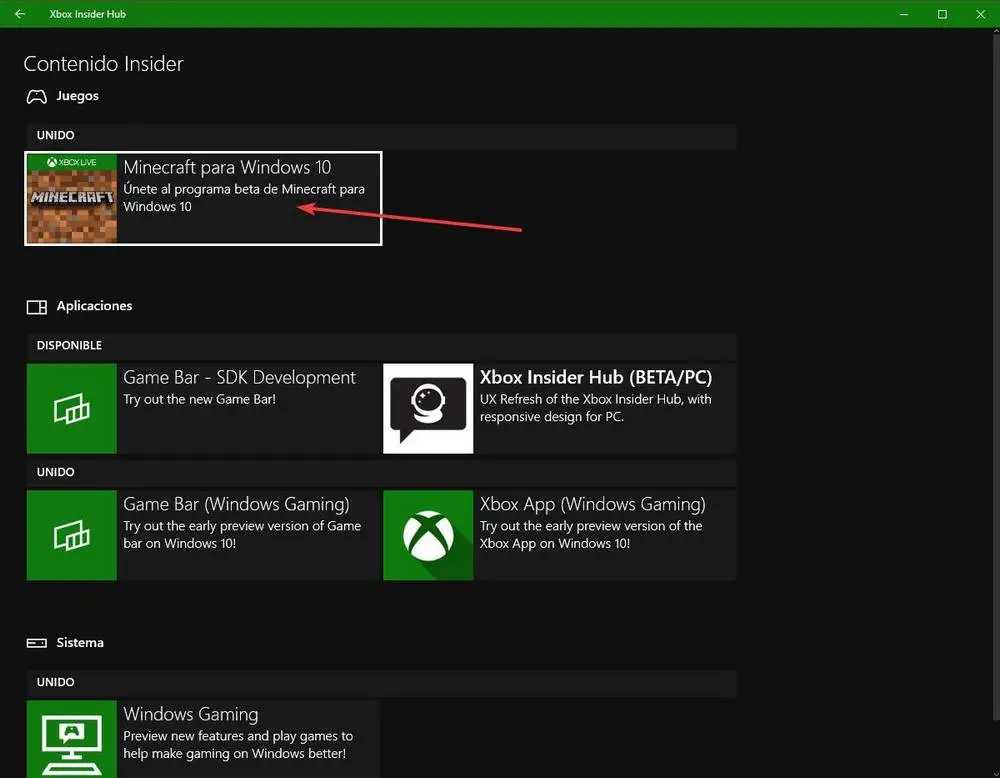Select the Xbox Insider Hub astronaut icon
Viewport: 1000px width, 778px height.
pyautogui.click(x=428, y=408)
